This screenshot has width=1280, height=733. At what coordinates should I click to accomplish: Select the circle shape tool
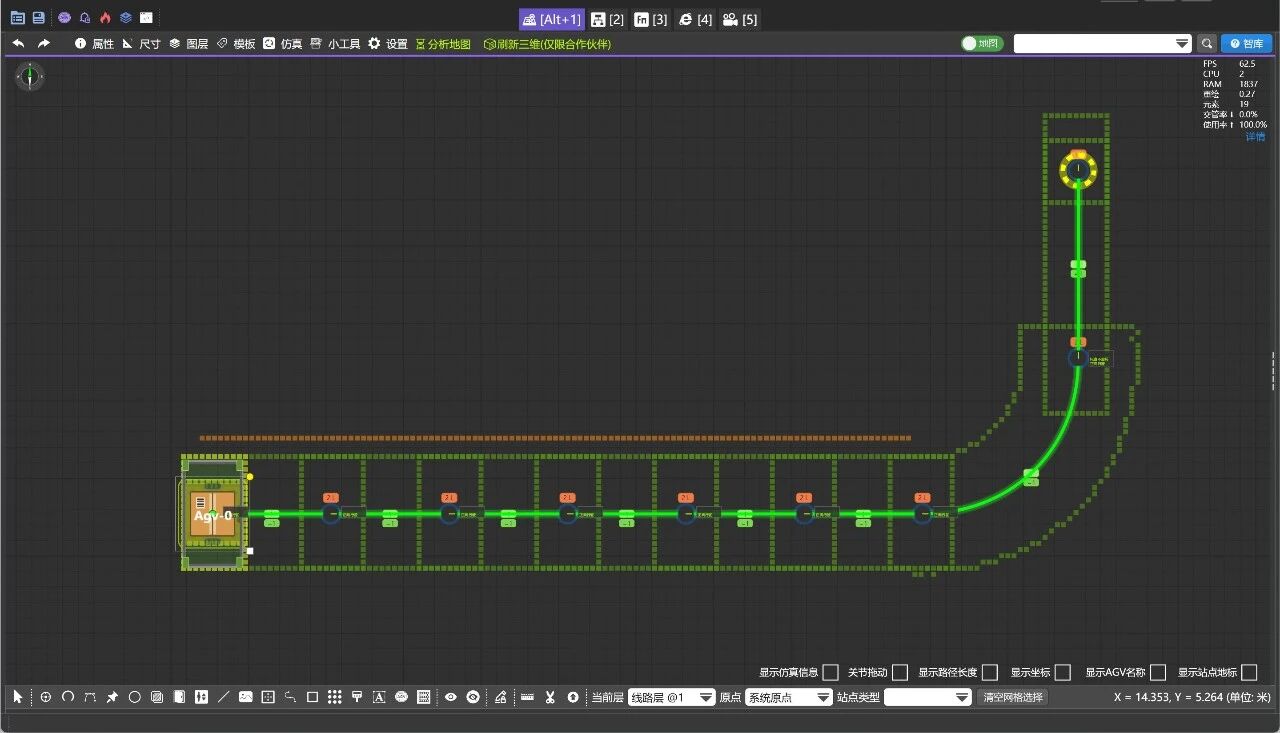pyautogui.click(x=135, y=697)
